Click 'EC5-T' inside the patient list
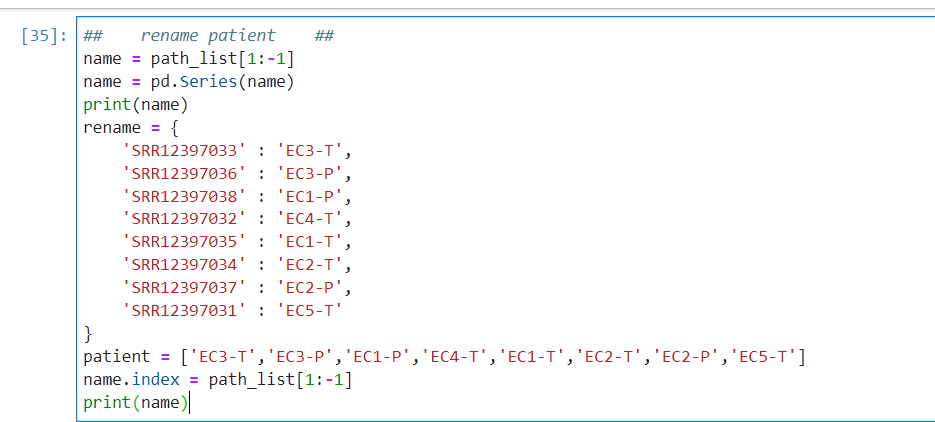 click(766, 356)
